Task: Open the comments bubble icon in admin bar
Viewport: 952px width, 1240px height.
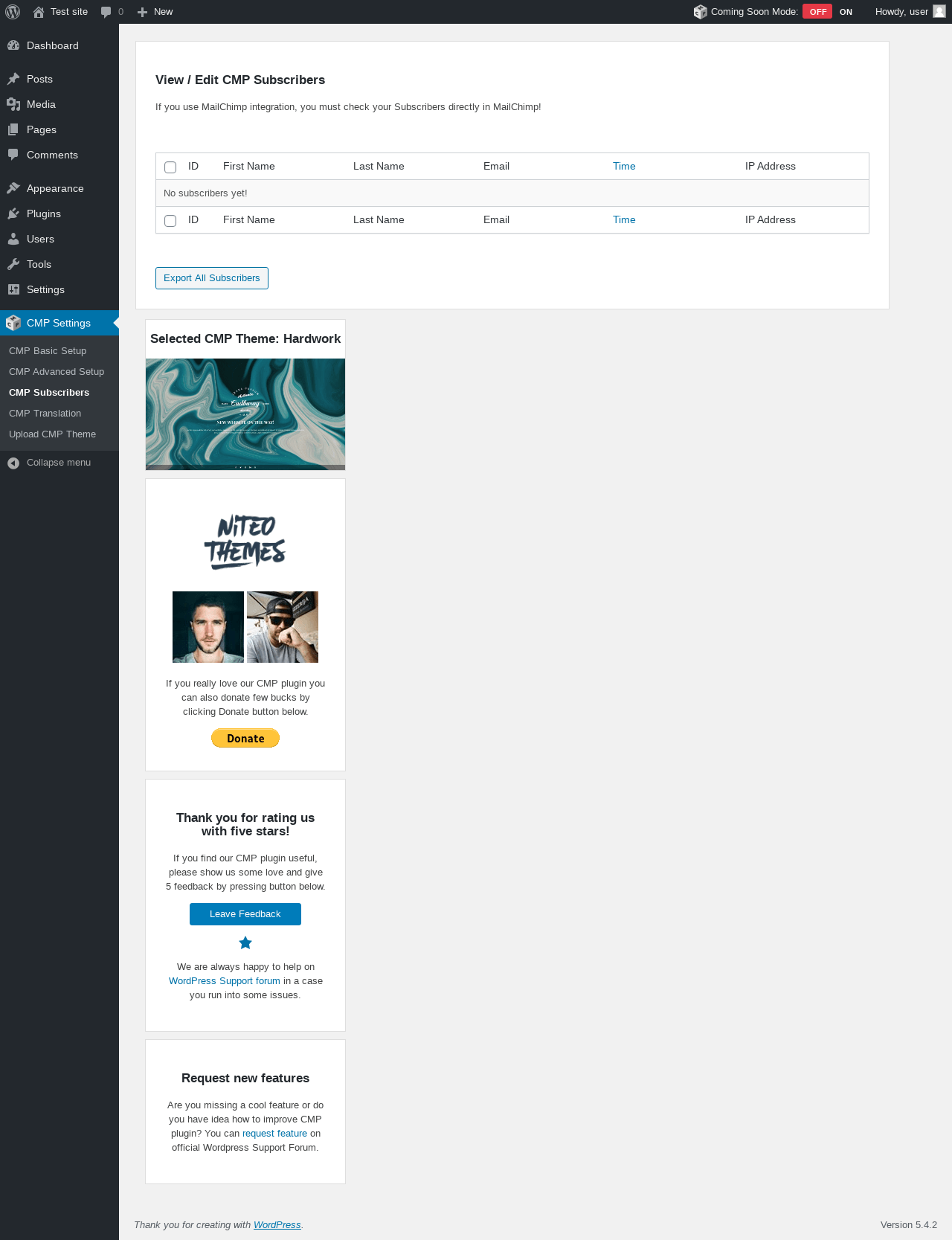Action: [x=106, y=12]
